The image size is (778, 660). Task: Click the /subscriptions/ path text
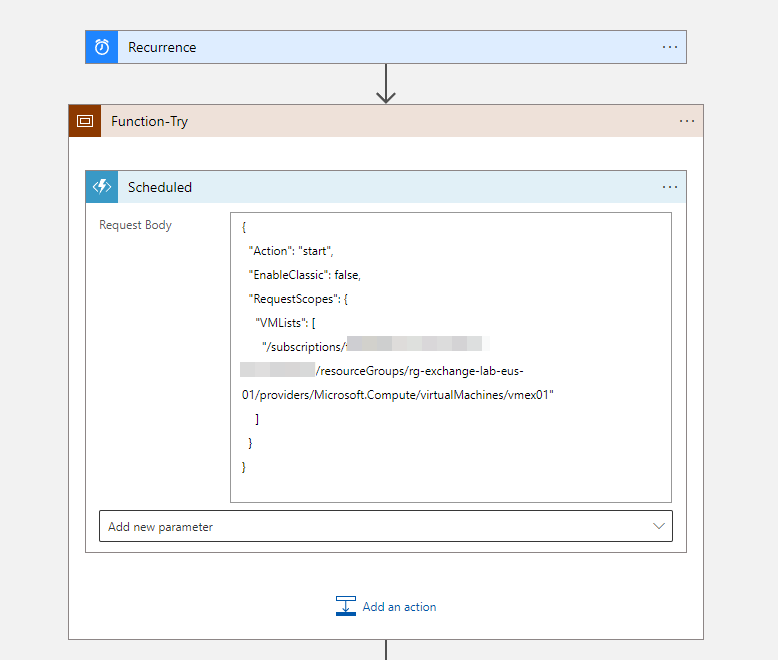point(304,347)
